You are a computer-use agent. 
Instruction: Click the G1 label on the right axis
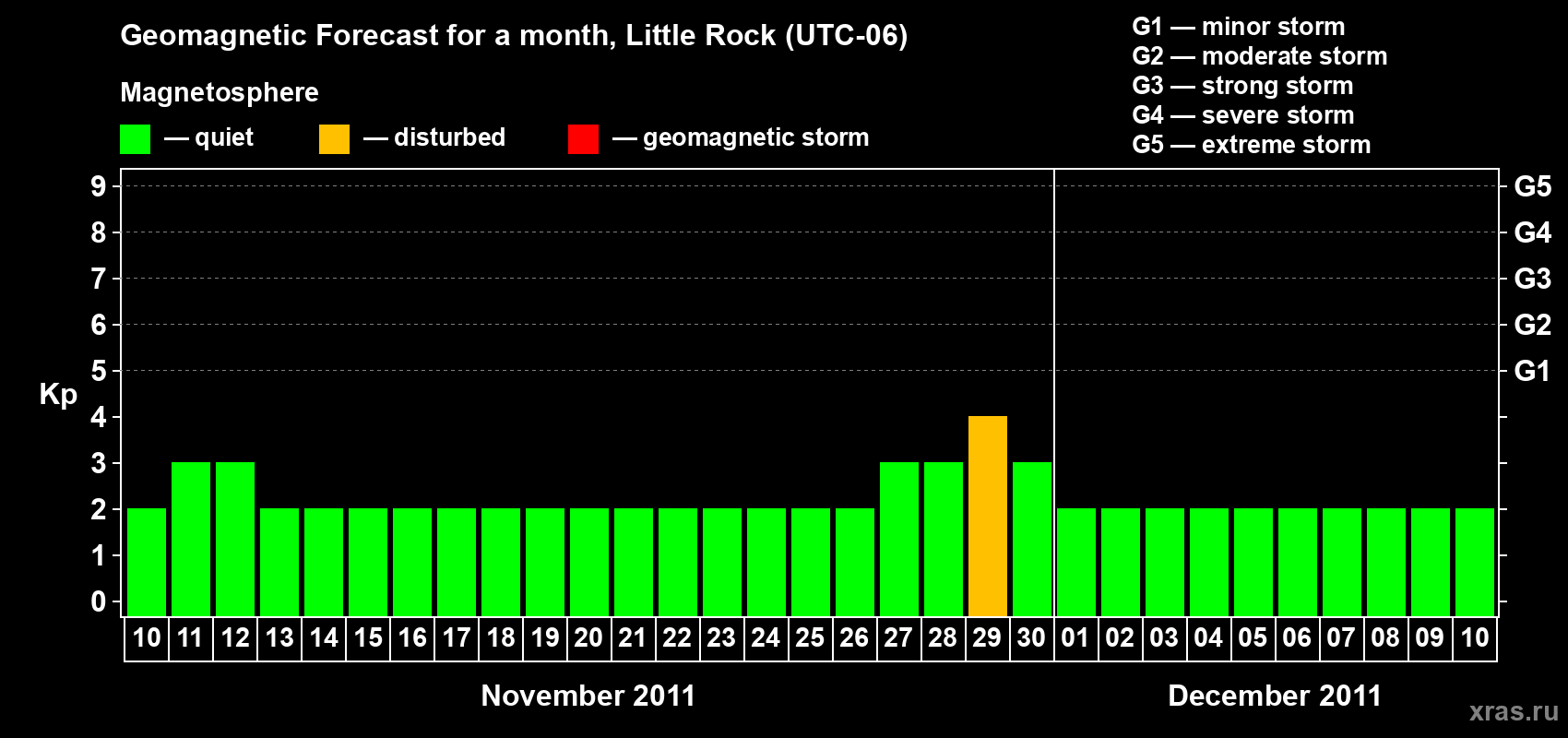tap(1533, 371)
